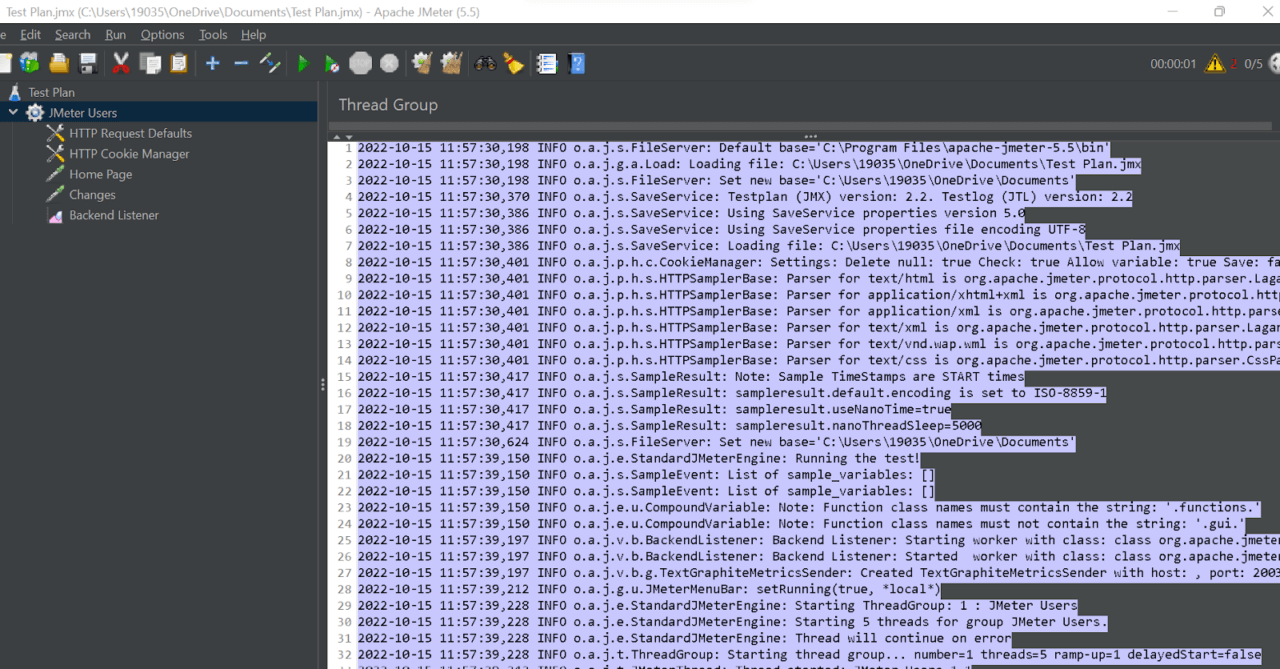Click the Cut icon in the toolbar

122,62
